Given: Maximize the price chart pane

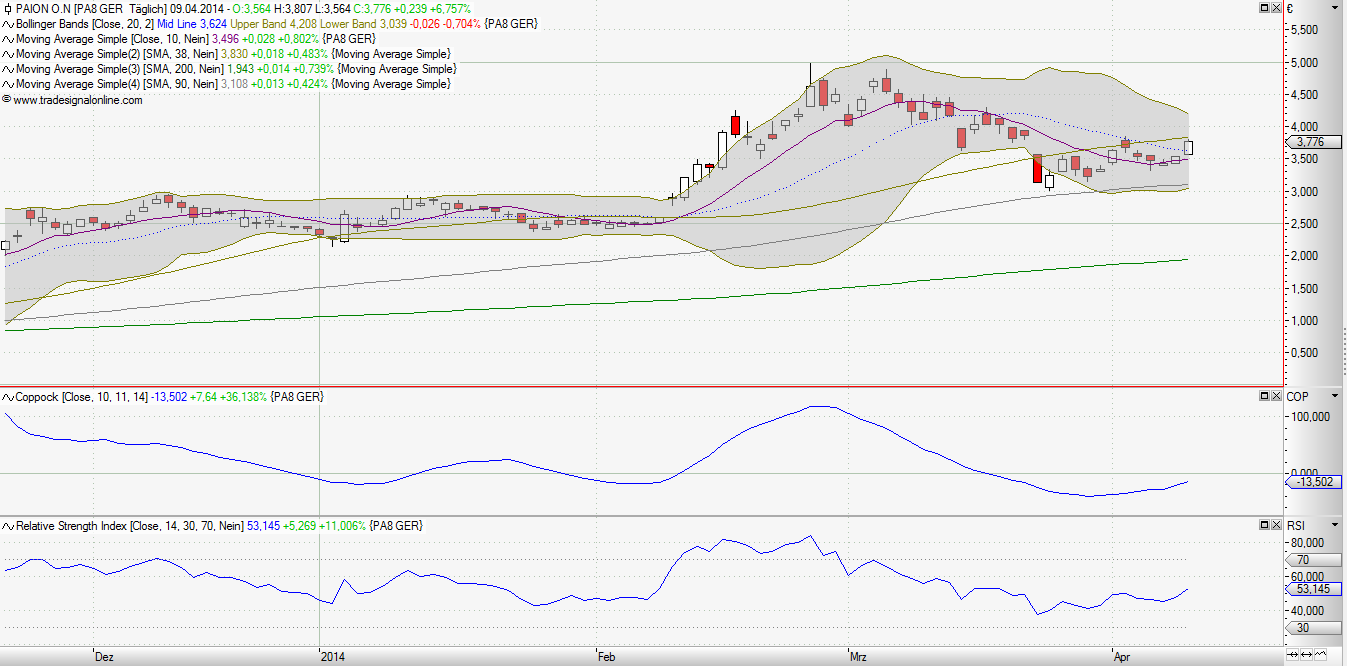Looking at the screenshot, I should tap(1263, 7).
